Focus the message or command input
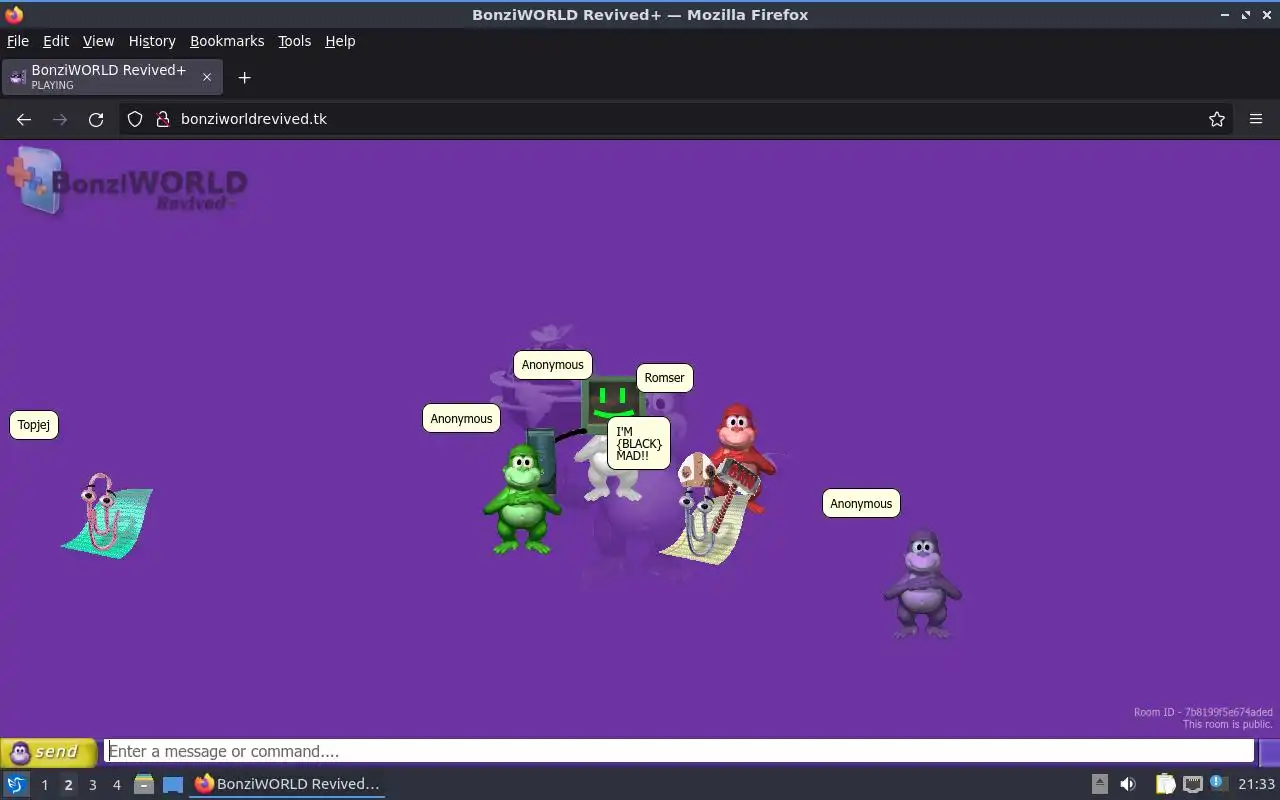The height and width of the screenshot is (800, 1280). pyautogui.click(x=679, y=752)
